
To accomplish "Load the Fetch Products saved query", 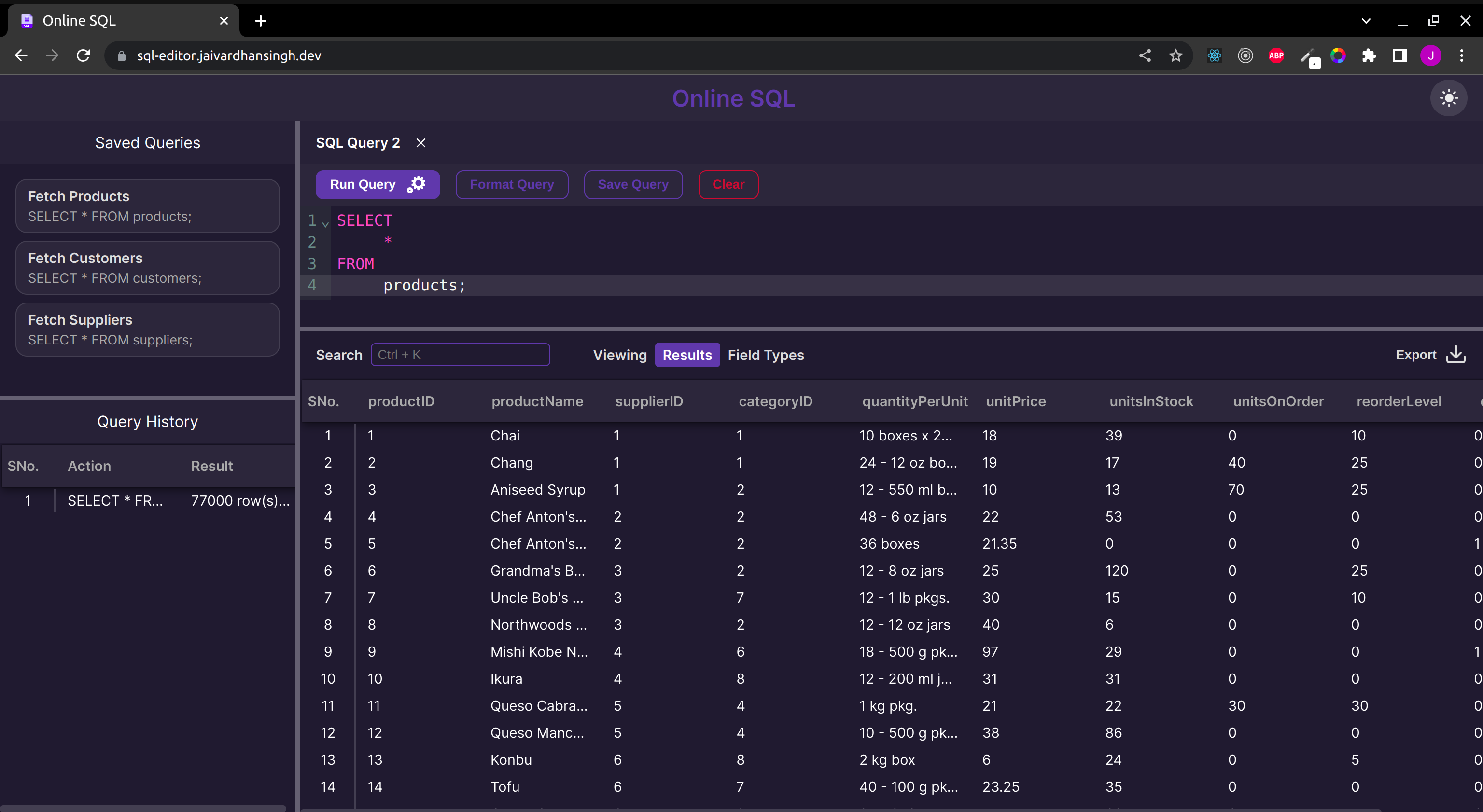I will [147, 206].
